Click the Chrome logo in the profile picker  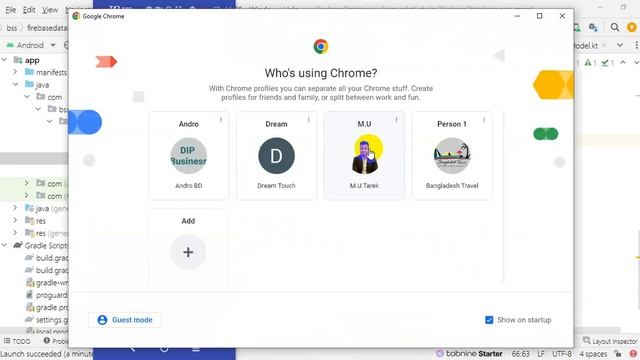[321, 47]
